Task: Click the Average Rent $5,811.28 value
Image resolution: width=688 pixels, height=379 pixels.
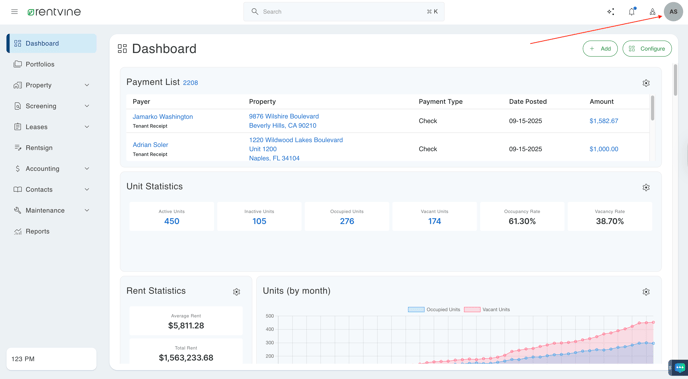Action: click(186, 325)
